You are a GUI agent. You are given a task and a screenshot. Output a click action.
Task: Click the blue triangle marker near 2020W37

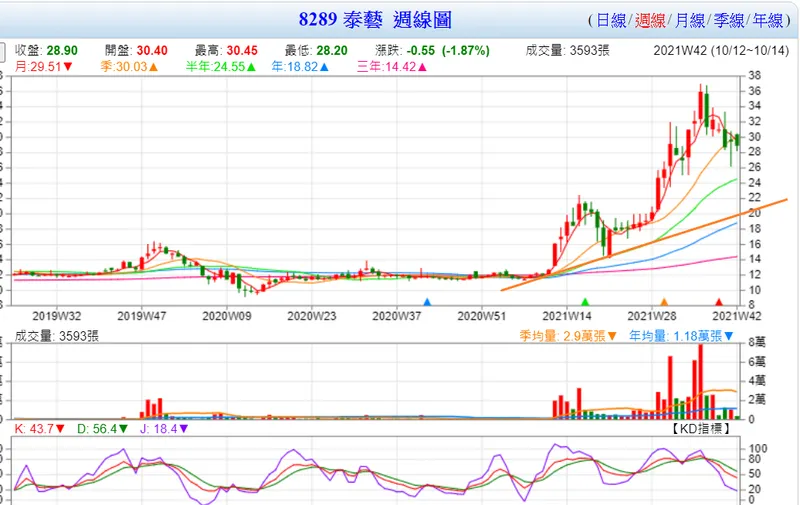coord(428,302)
